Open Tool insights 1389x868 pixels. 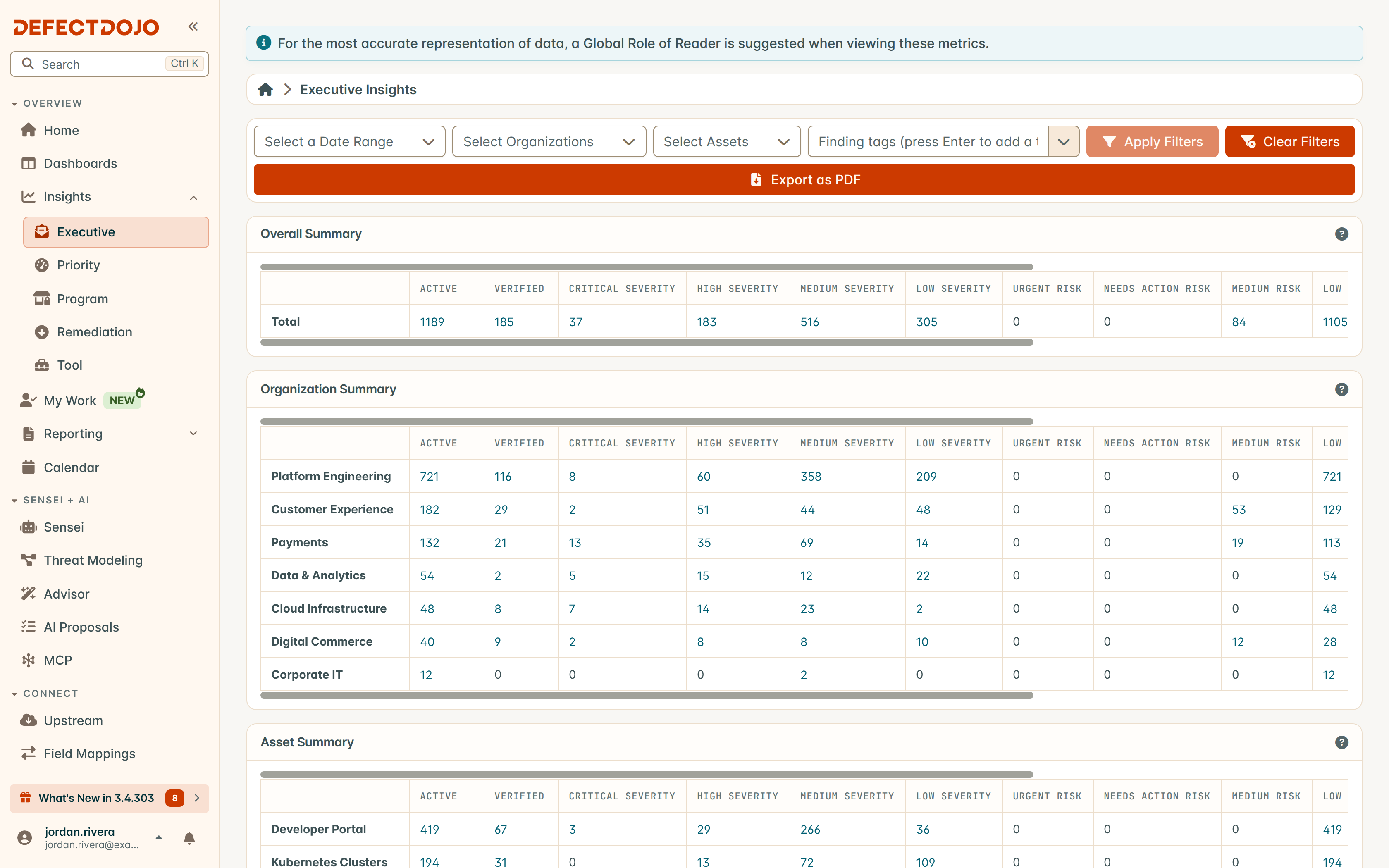coord(116,365)
